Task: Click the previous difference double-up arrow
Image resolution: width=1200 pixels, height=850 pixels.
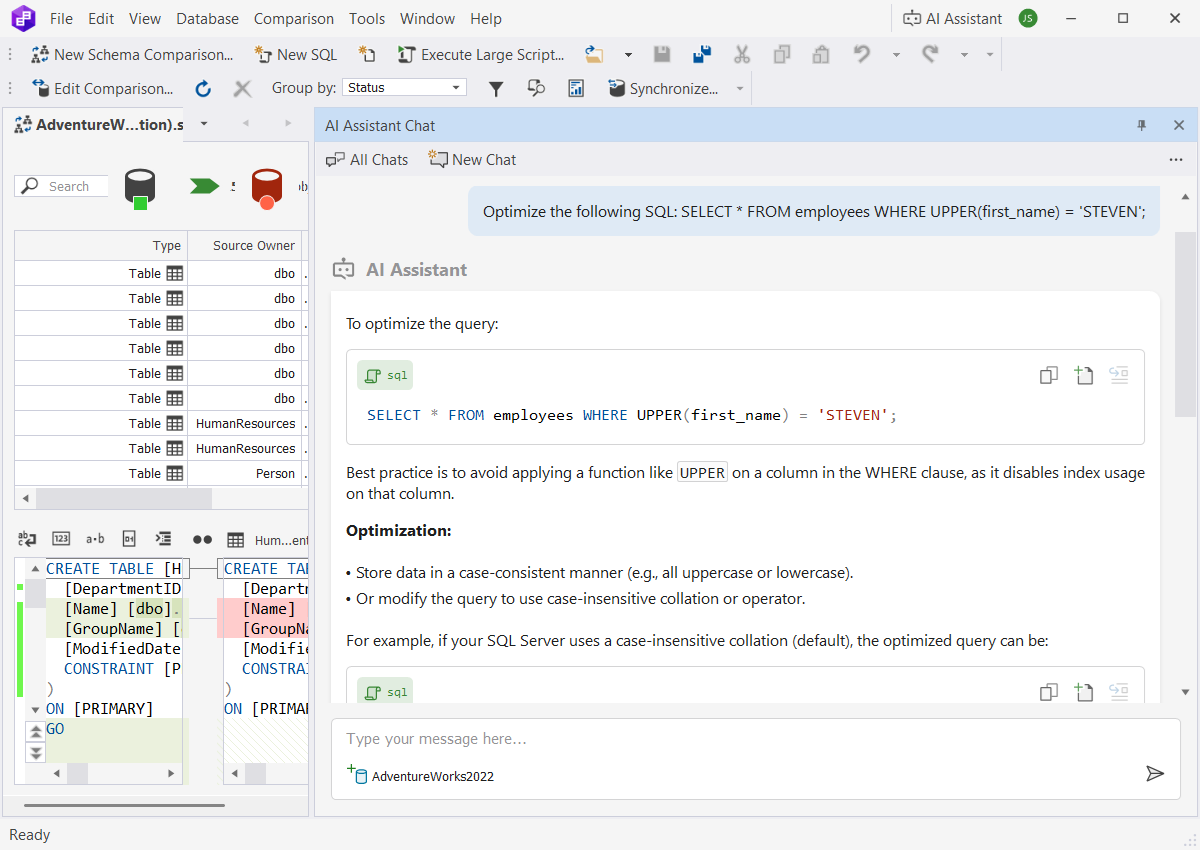Action: point(35,732)
